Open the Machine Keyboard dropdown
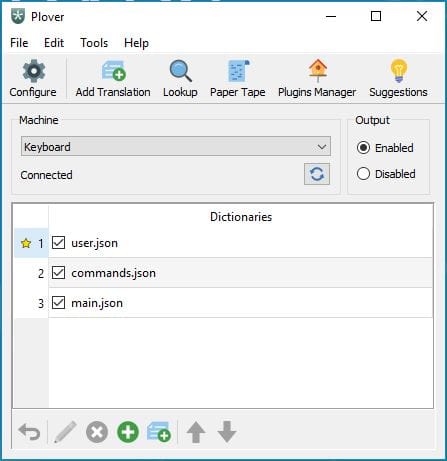The height and width of the screenshot is (461, 447). coord(176,146)
